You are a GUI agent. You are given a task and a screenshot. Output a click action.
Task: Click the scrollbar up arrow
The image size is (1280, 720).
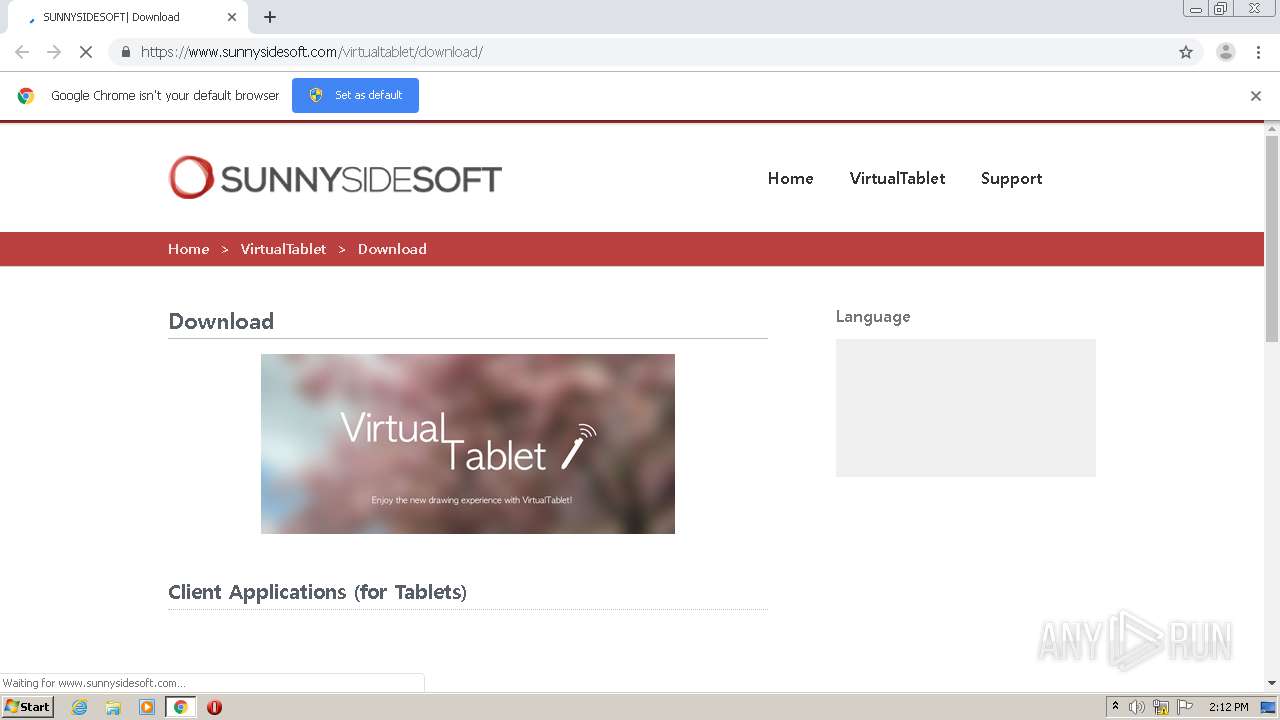(x=1272, y=128)
